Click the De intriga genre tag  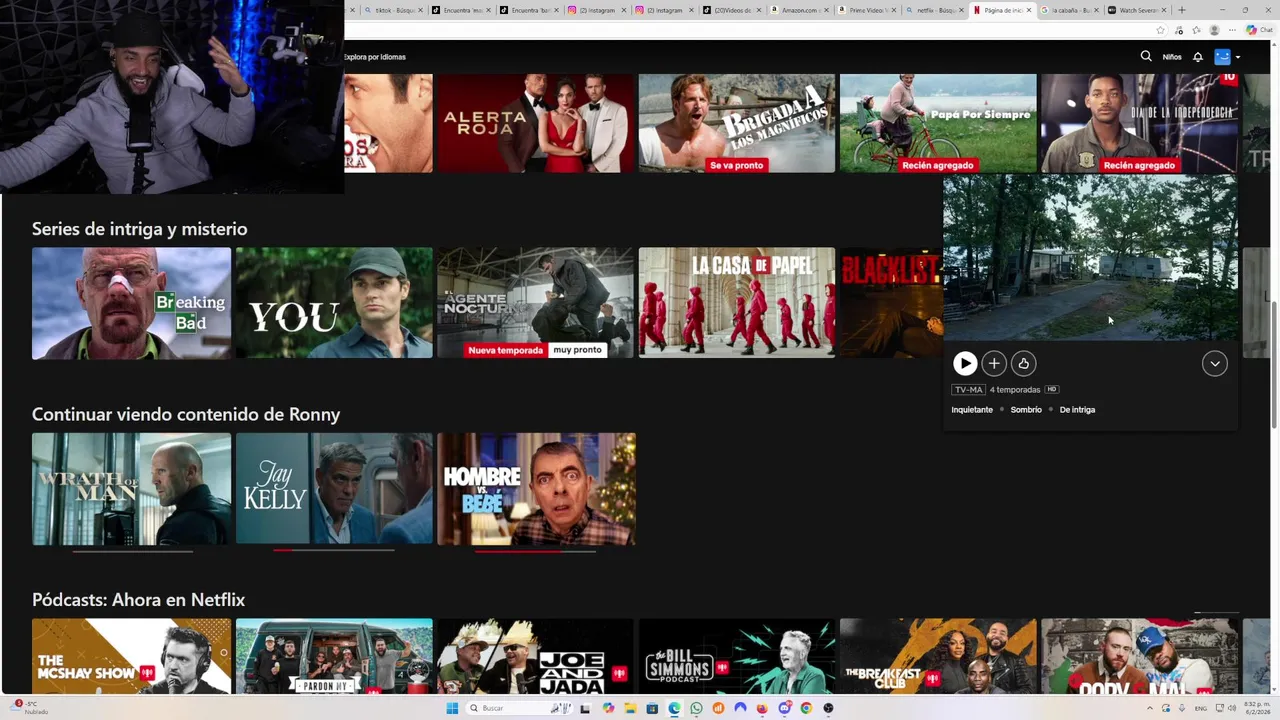point(1077,410)
